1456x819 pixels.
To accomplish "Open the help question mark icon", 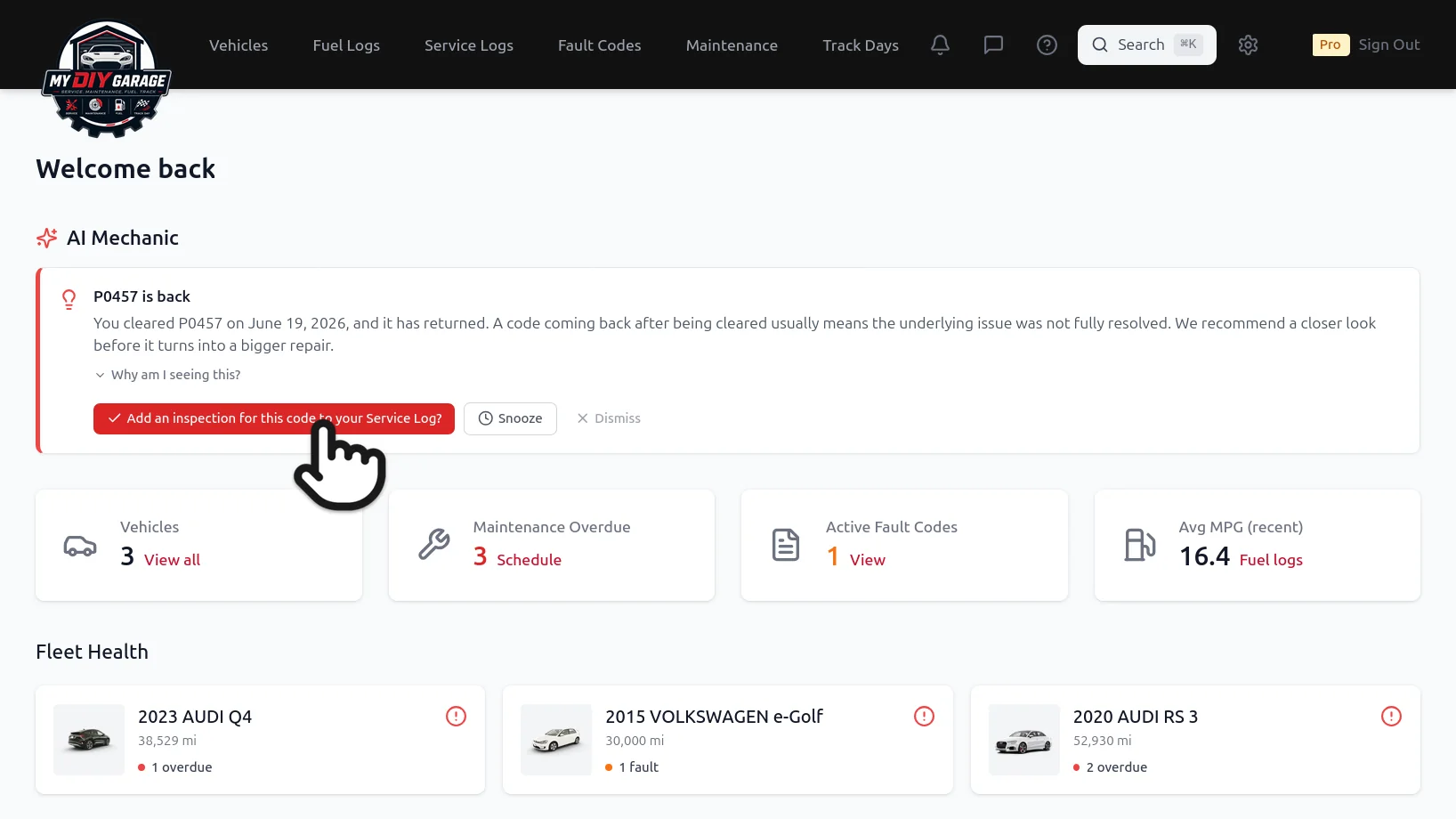I will (1047, 45).
